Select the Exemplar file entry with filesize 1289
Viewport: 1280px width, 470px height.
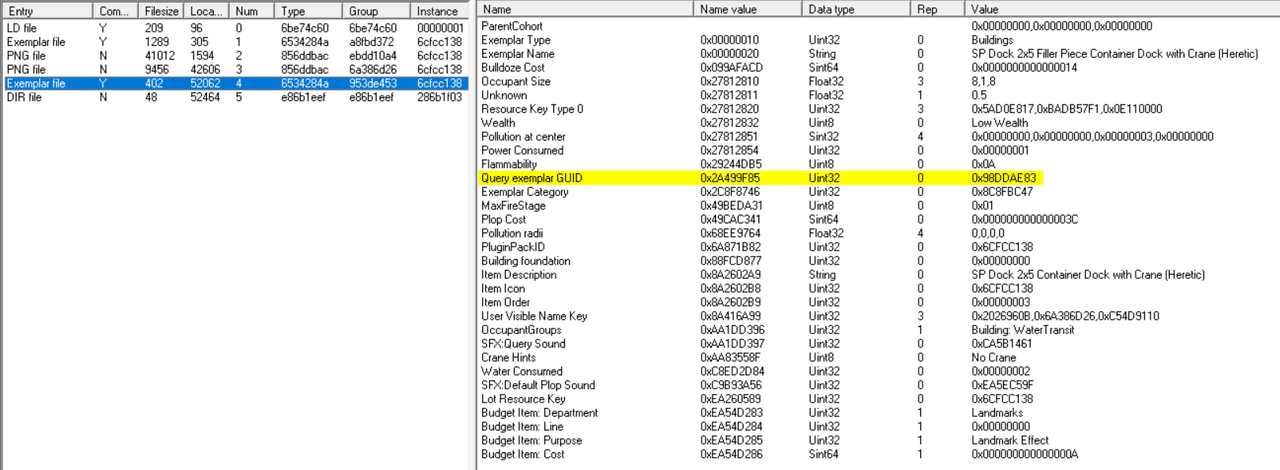[x=233, y=42]
